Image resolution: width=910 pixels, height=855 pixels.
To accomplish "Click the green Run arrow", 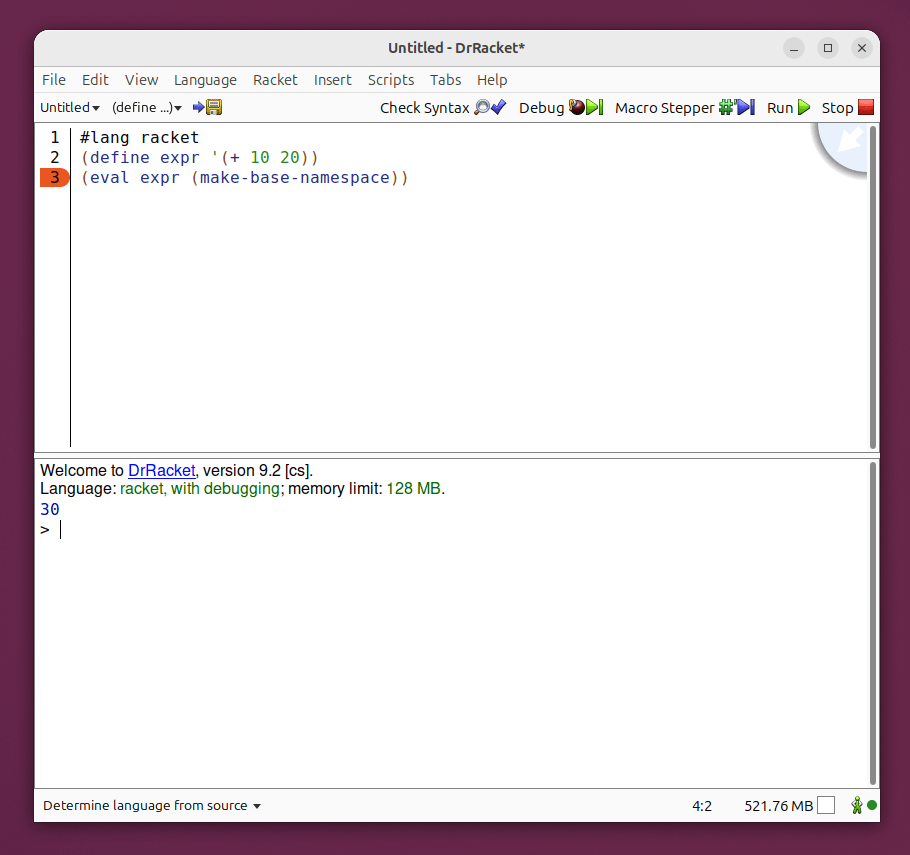I will (804, 107).
